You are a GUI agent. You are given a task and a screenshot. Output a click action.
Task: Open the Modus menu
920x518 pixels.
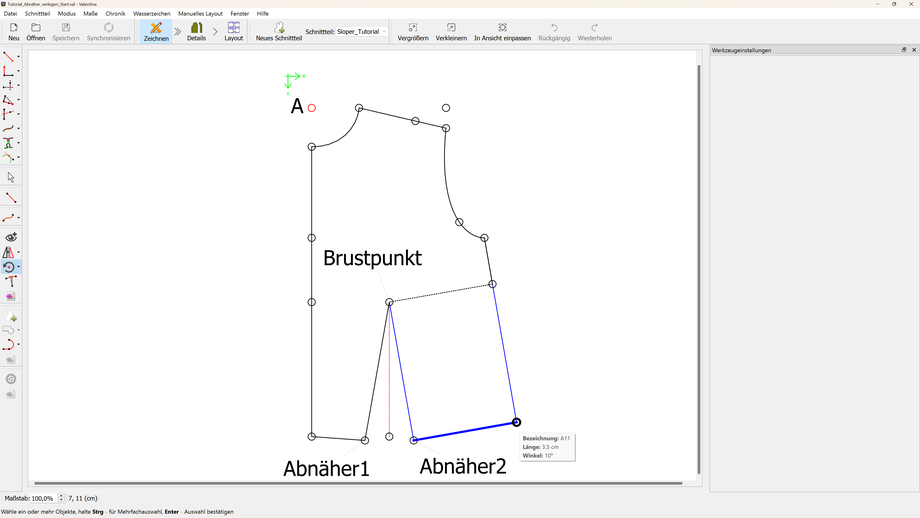click(x=67, y=13)
